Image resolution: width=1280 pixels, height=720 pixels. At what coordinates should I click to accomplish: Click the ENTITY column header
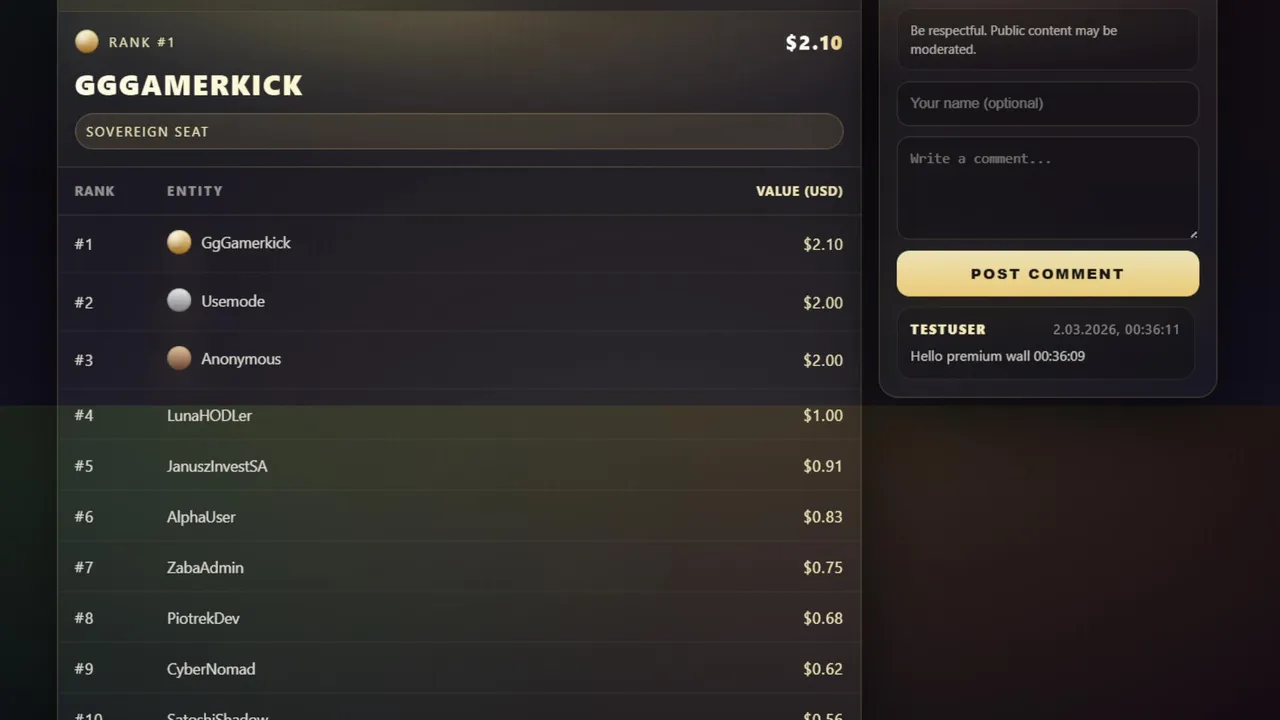(x=195, y=191)
